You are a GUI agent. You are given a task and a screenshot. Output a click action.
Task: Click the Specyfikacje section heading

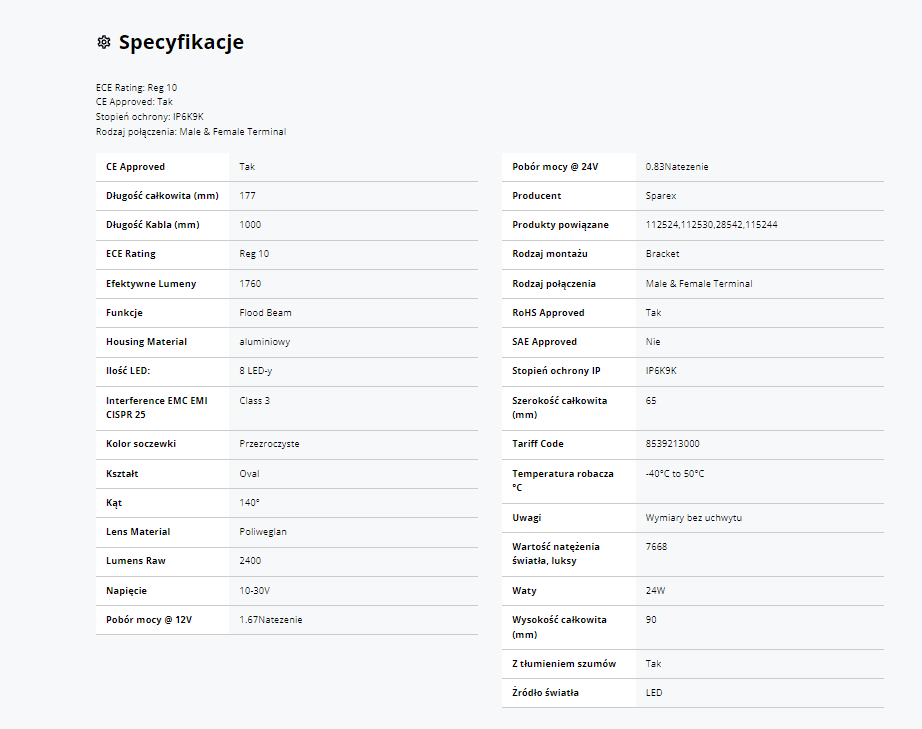(181, 42)
